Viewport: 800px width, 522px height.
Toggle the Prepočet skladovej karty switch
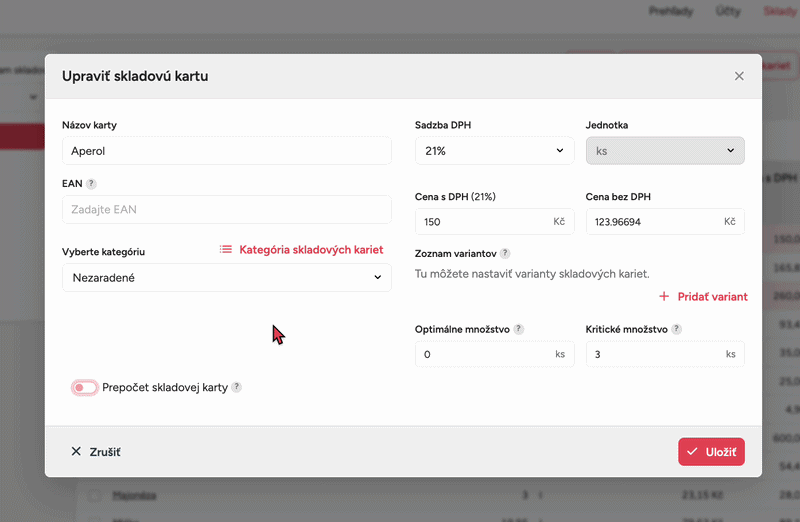pos(84,387)
